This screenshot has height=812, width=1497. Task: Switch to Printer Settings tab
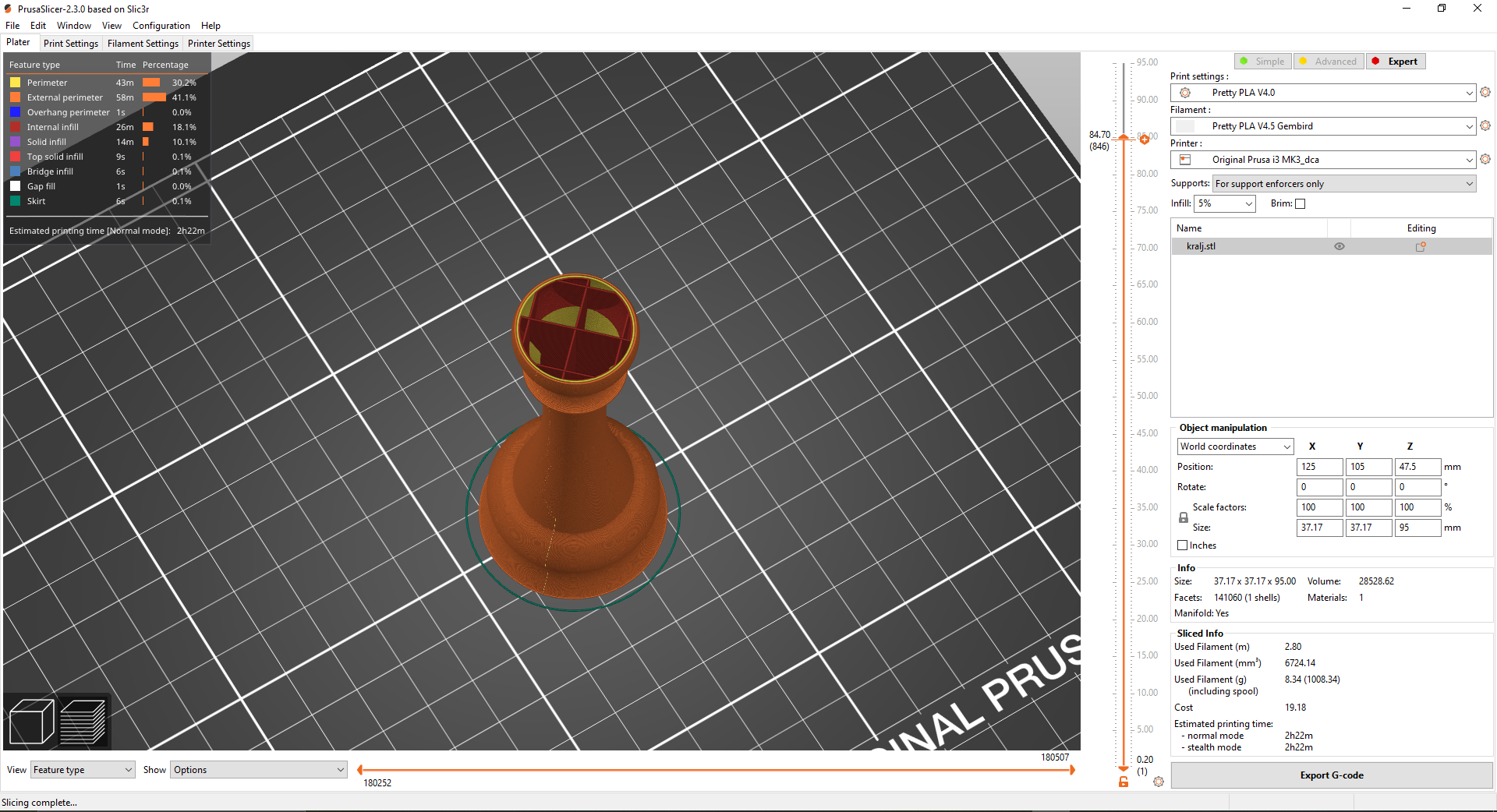coord(219,44)
